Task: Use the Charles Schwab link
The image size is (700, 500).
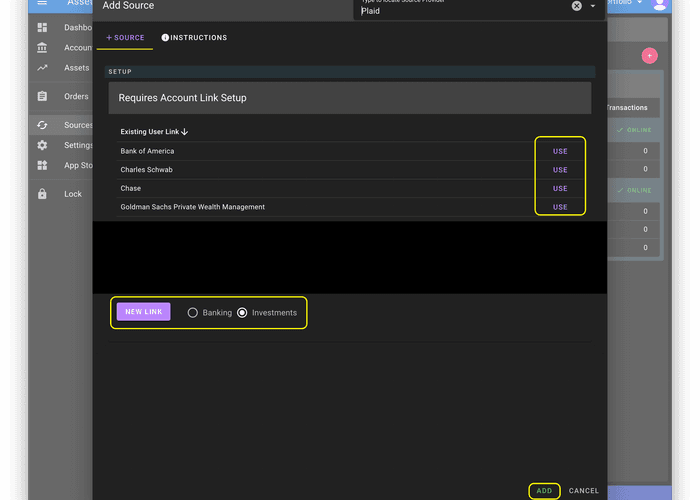Action: [x=560, y=170]
